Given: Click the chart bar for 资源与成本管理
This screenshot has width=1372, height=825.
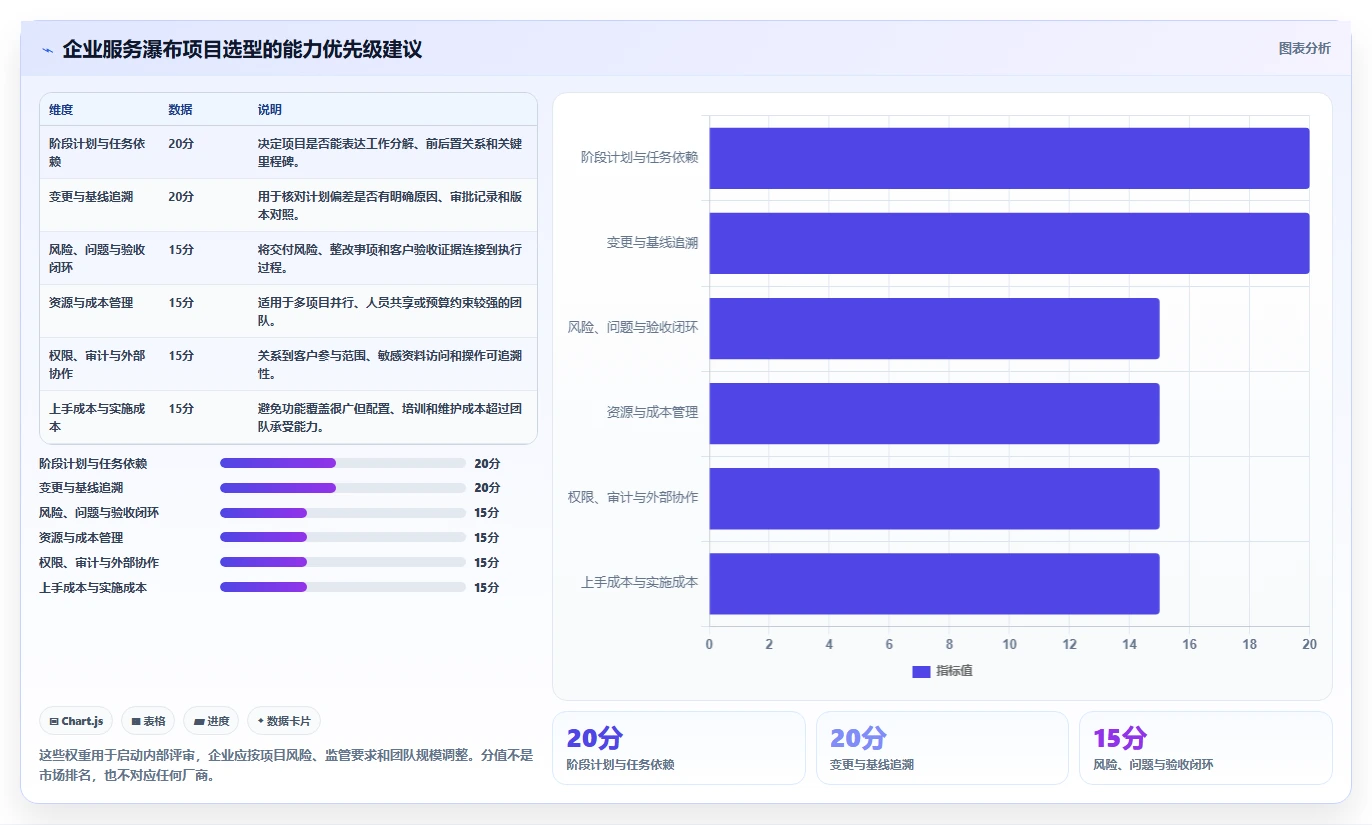Looking at the screenshot, I should (934, 413).
